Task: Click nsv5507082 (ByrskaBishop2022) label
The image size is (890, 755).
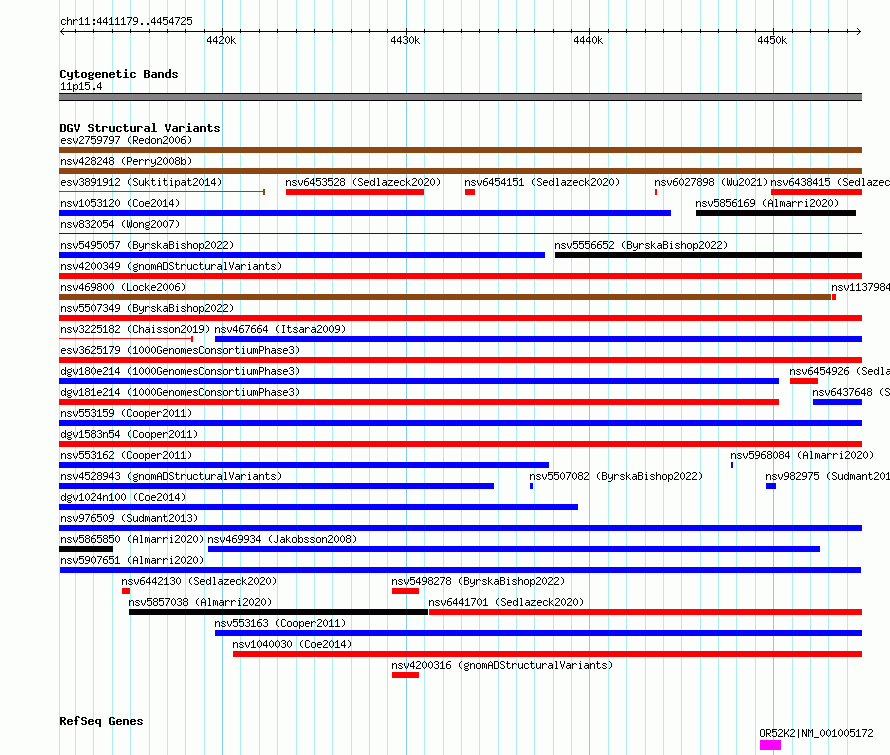Action: coord(616,476)
